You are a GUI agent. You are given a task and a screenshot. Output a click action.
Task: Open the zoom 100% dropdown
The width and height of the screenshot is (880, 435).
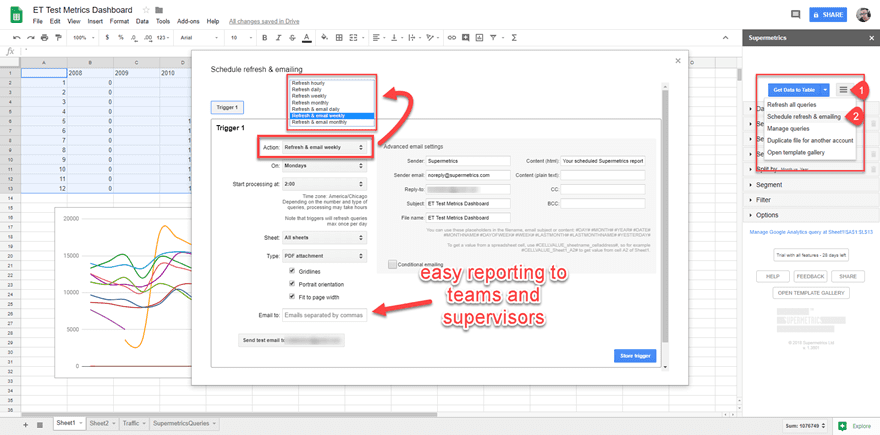(x=83, y=38)
